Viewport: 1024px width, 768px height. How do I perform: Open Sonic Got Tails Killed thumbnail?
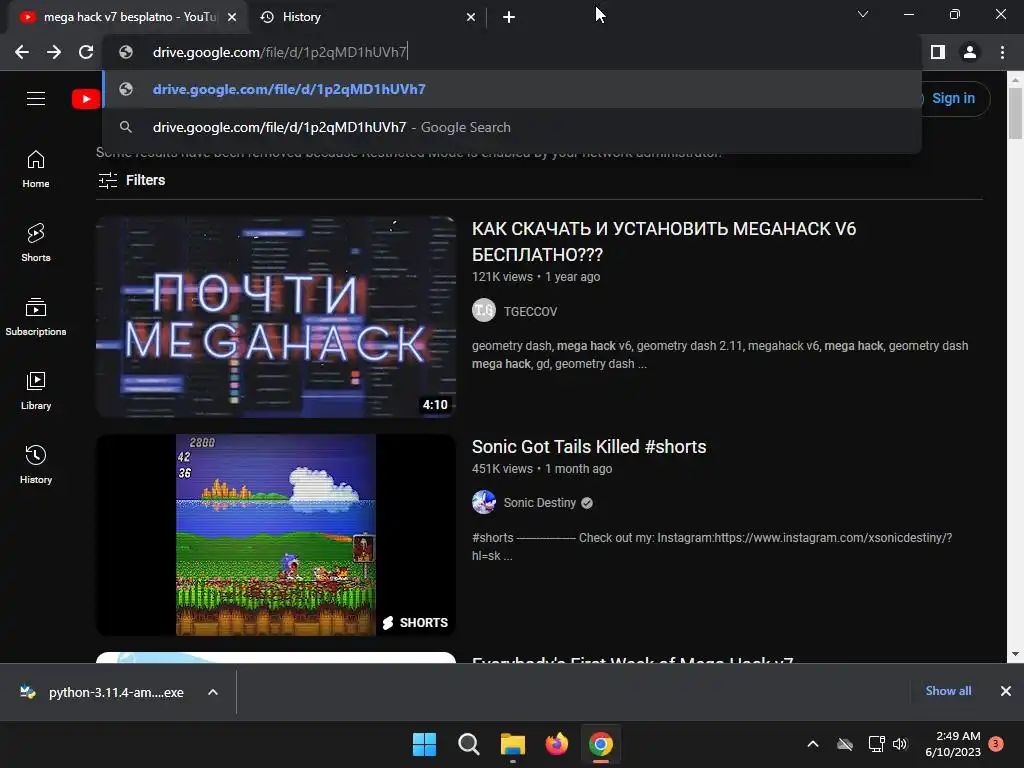[276, 535]
